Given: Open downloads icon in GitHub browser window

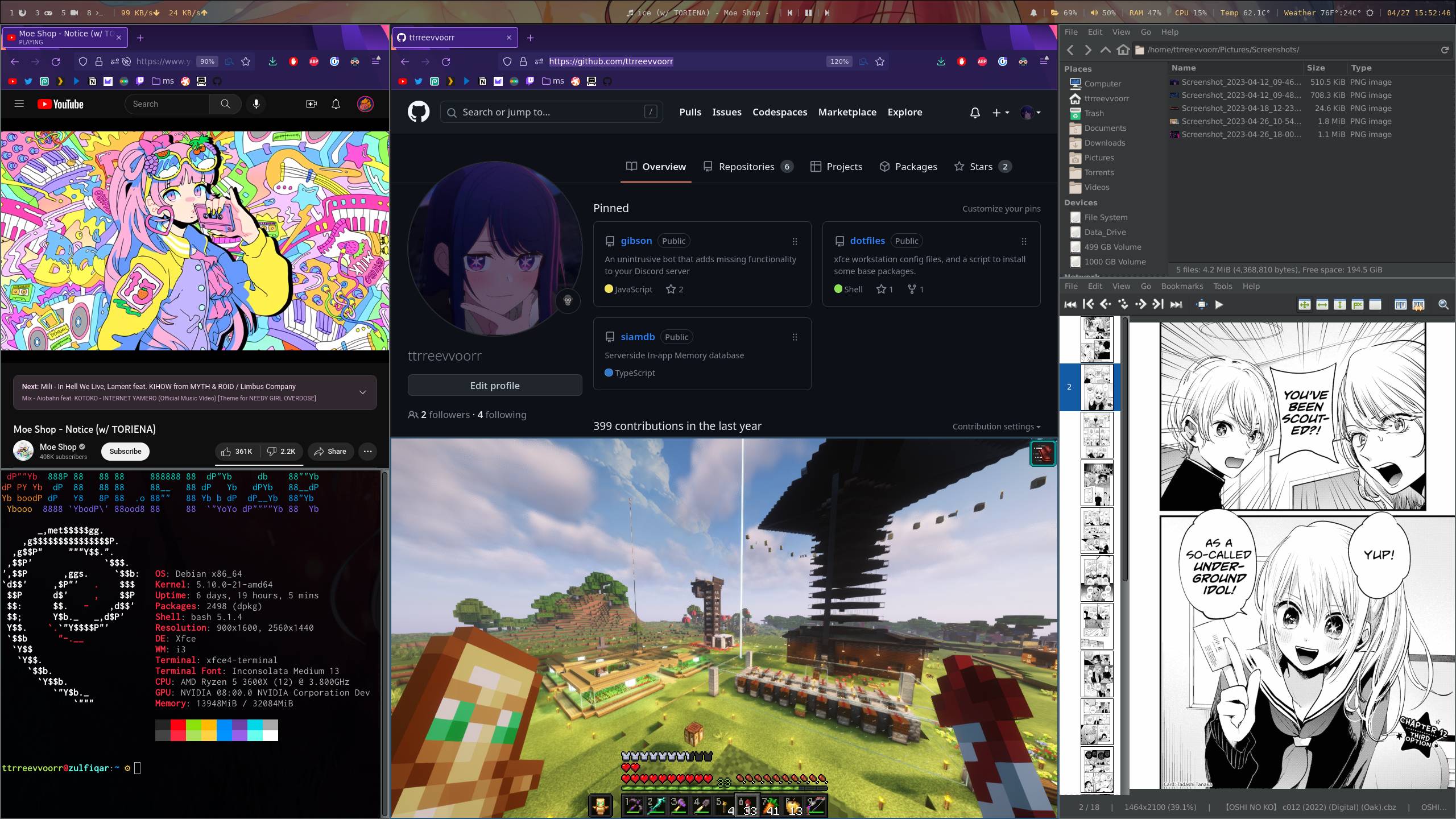Looking at the screenshot, I should click(941, 61).
